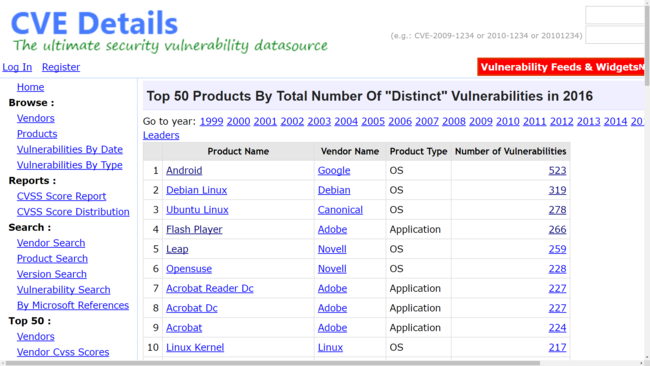This screenshot has height=366, width=650.
Task: Click the upper search input box
Action: 615,15
